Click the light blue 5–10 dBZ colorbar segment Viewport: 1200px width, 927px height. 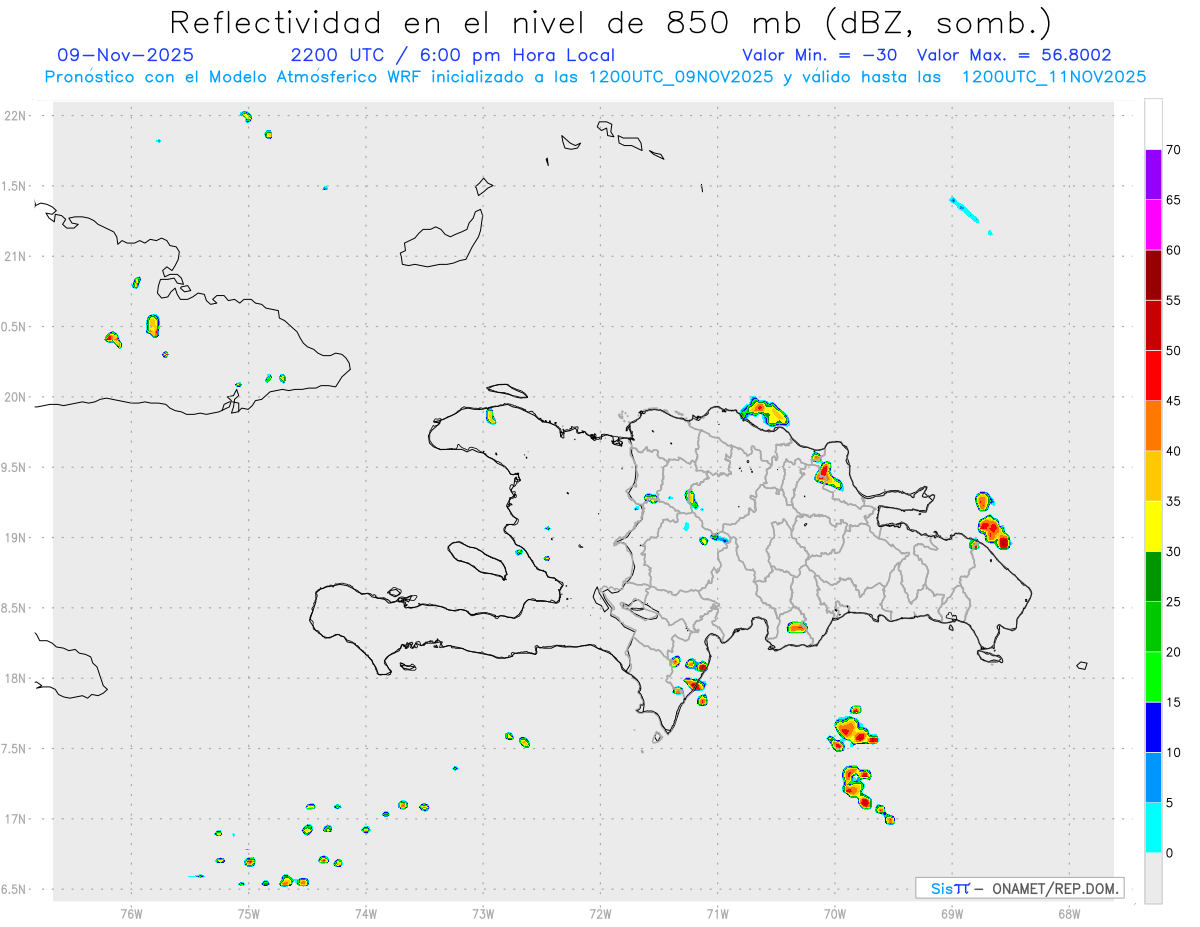pyautogui.click(x=1153, y=778)
